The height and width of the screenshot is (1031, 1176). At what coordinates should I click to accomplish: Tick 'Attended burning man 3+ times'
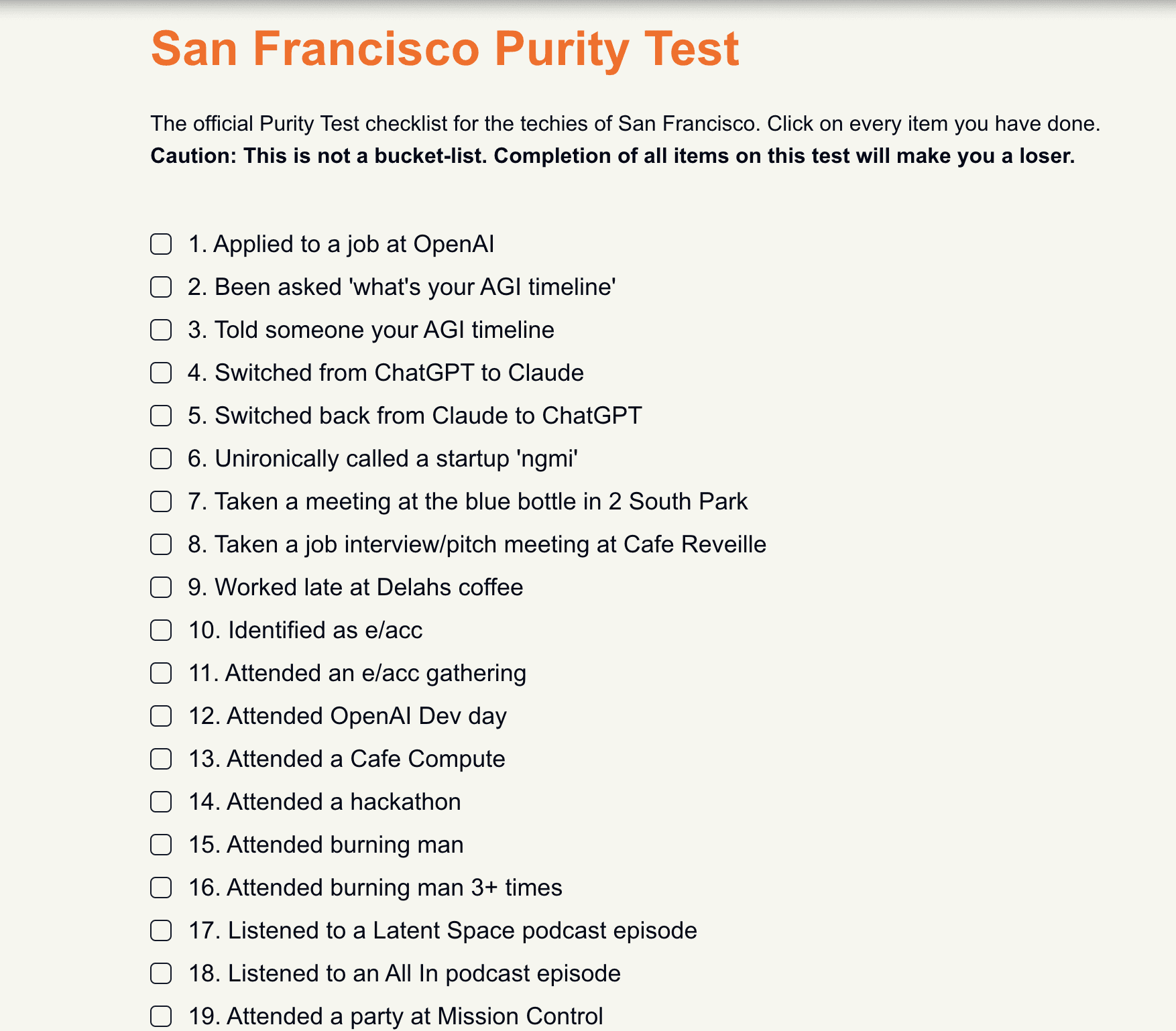pos(161,888)
